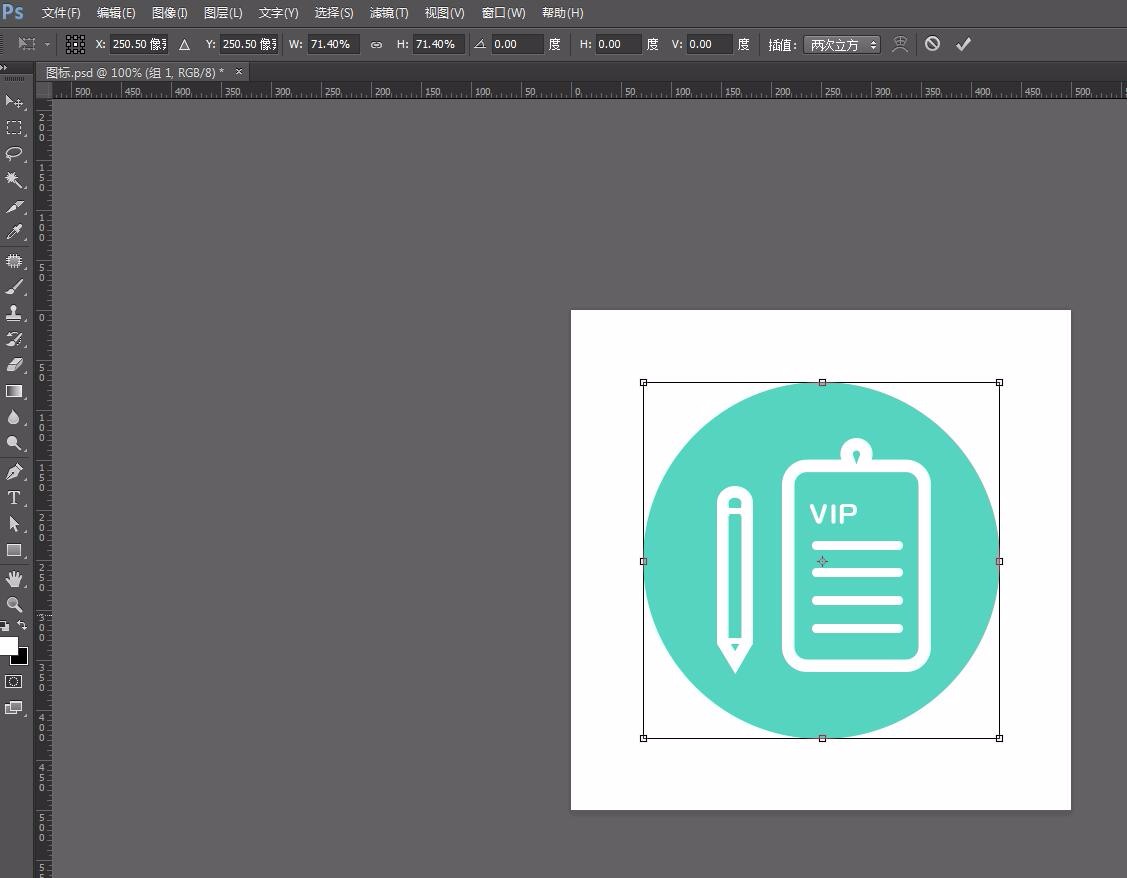This screenshot has height=878, width=1127.
Task: Select the Hand tool
Action: point(14,578)
